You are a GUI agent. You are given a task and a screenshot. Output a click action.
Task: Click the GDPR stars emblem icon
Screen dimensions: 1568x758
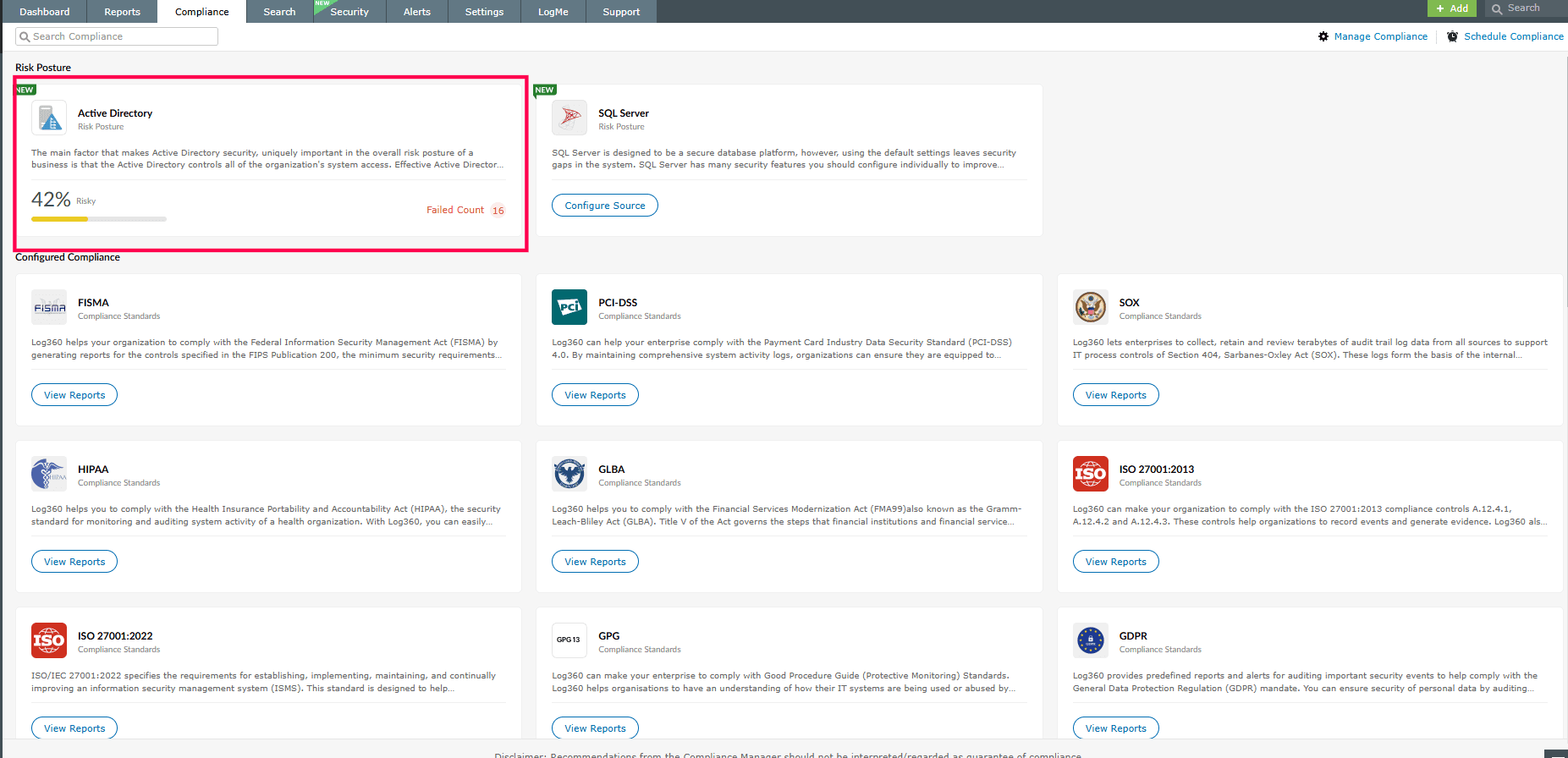[1091, 641]
